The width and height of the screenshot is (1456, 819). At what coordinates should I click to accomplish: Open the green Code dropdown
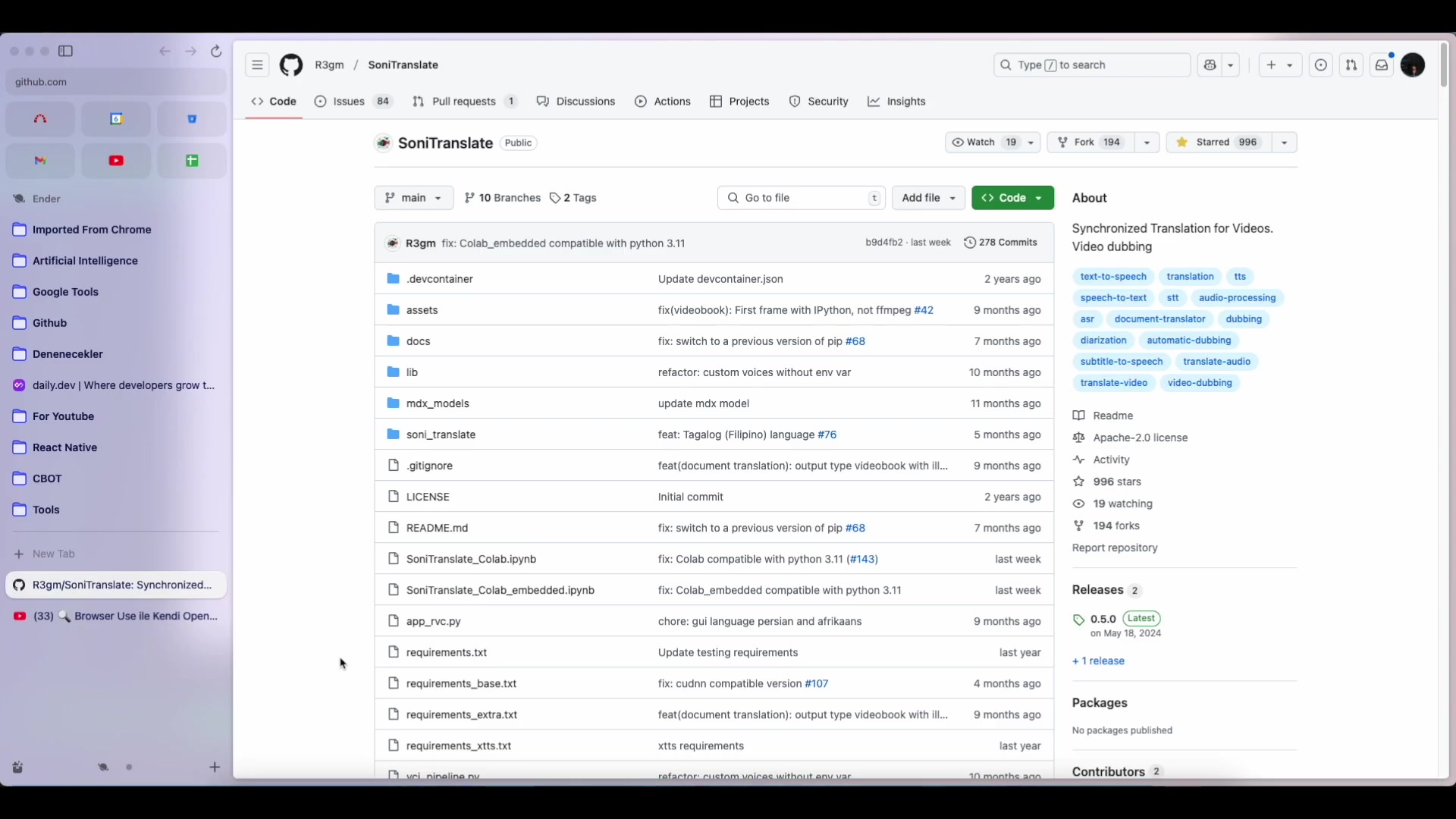click(1012, 198)
